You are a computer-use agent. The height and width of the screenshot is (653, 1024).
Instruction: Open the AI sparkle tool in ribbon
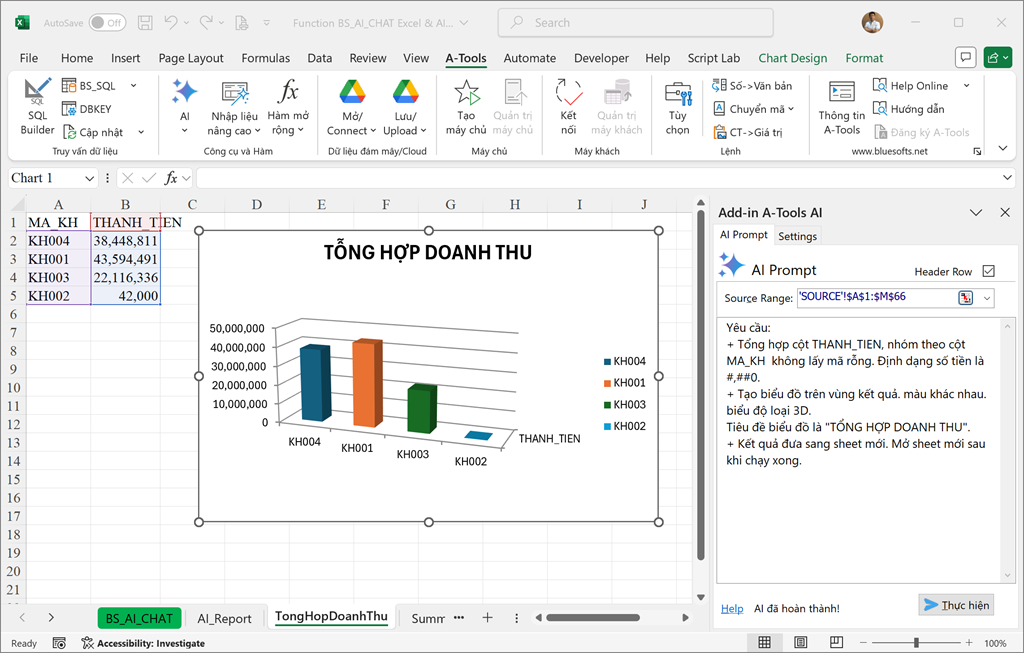click(x=184, y=106)
